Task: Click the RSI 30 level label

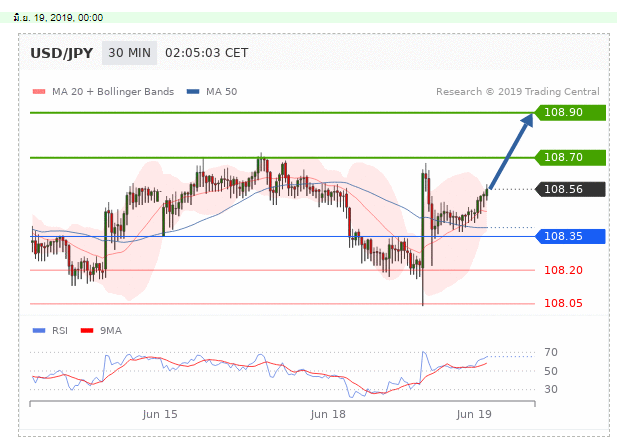Action: point(551,389)
